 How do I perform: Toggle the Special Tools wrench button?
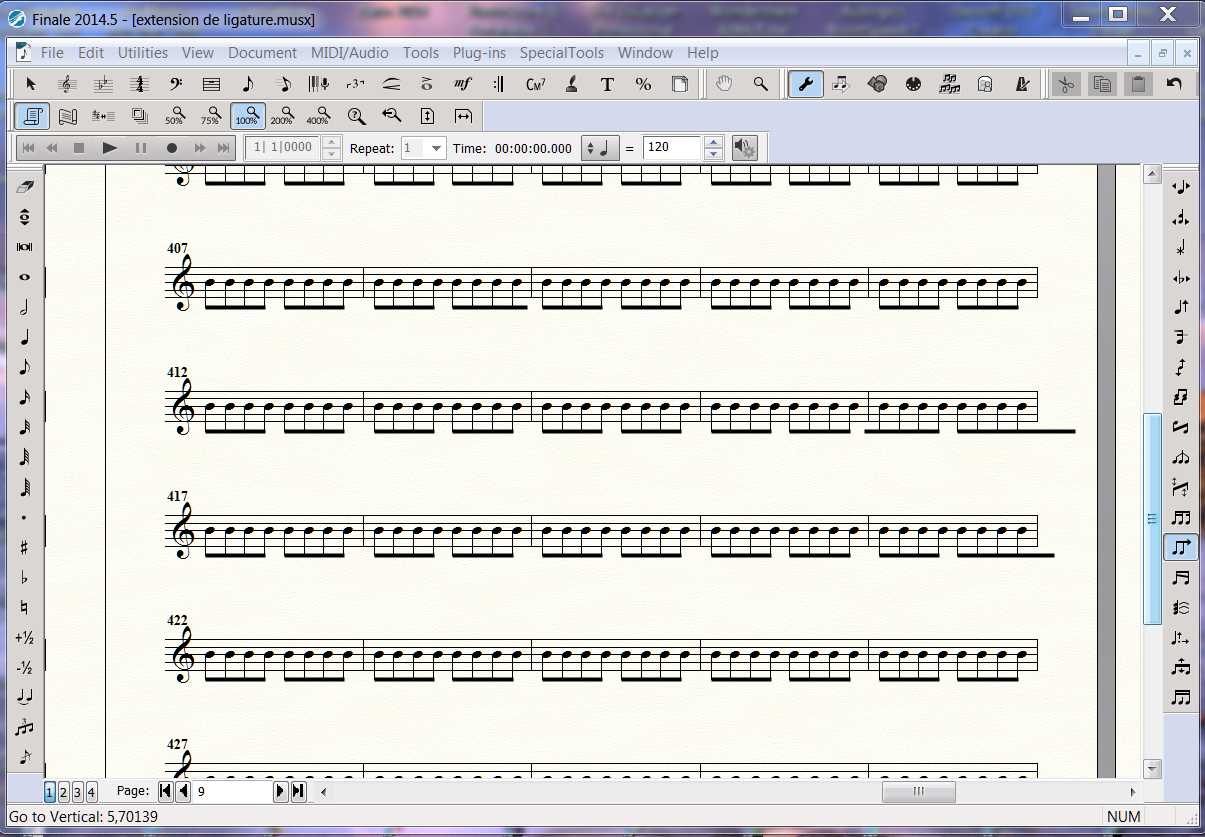pos(805,85)
